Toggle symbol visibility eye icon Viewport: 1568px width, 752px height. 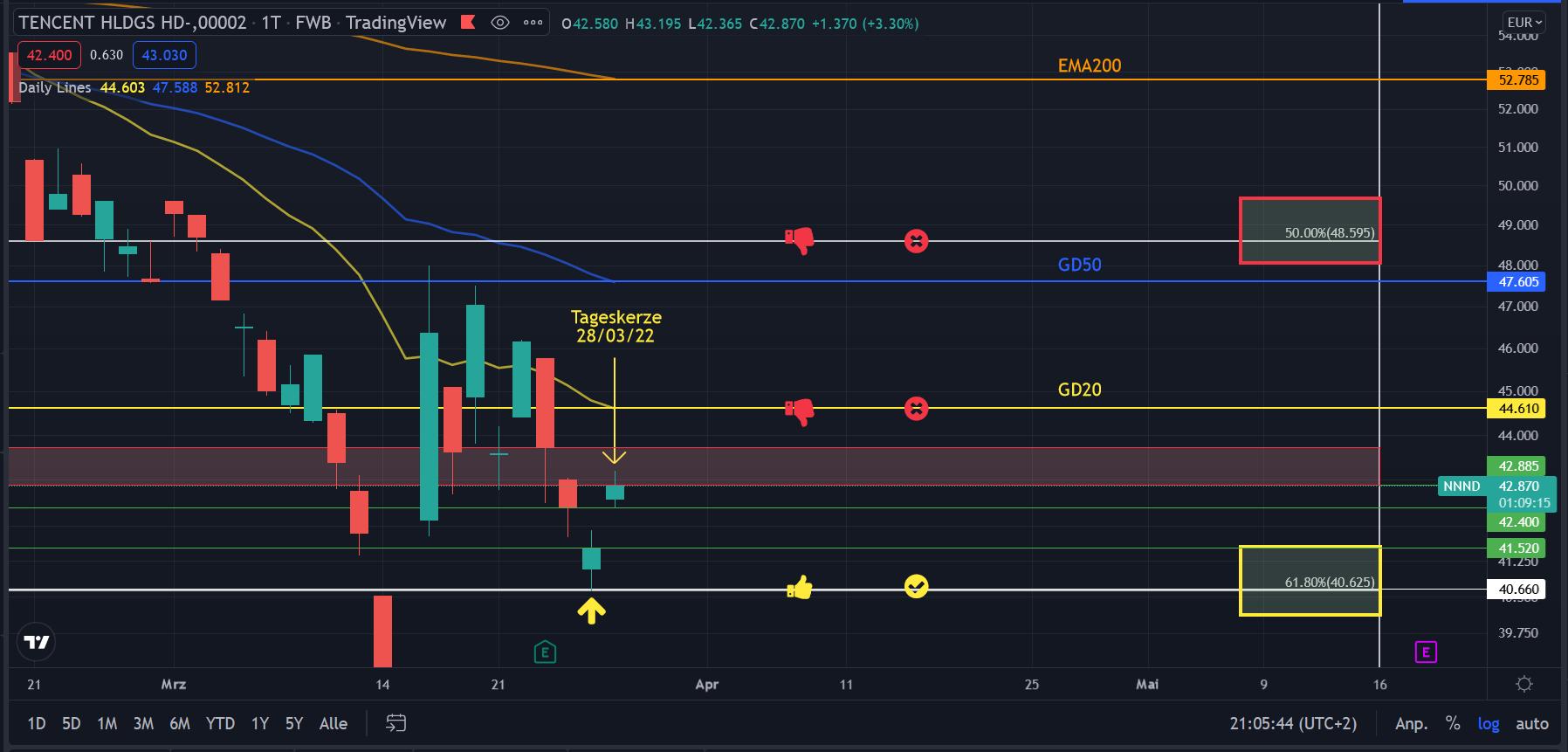coord(500,23)
